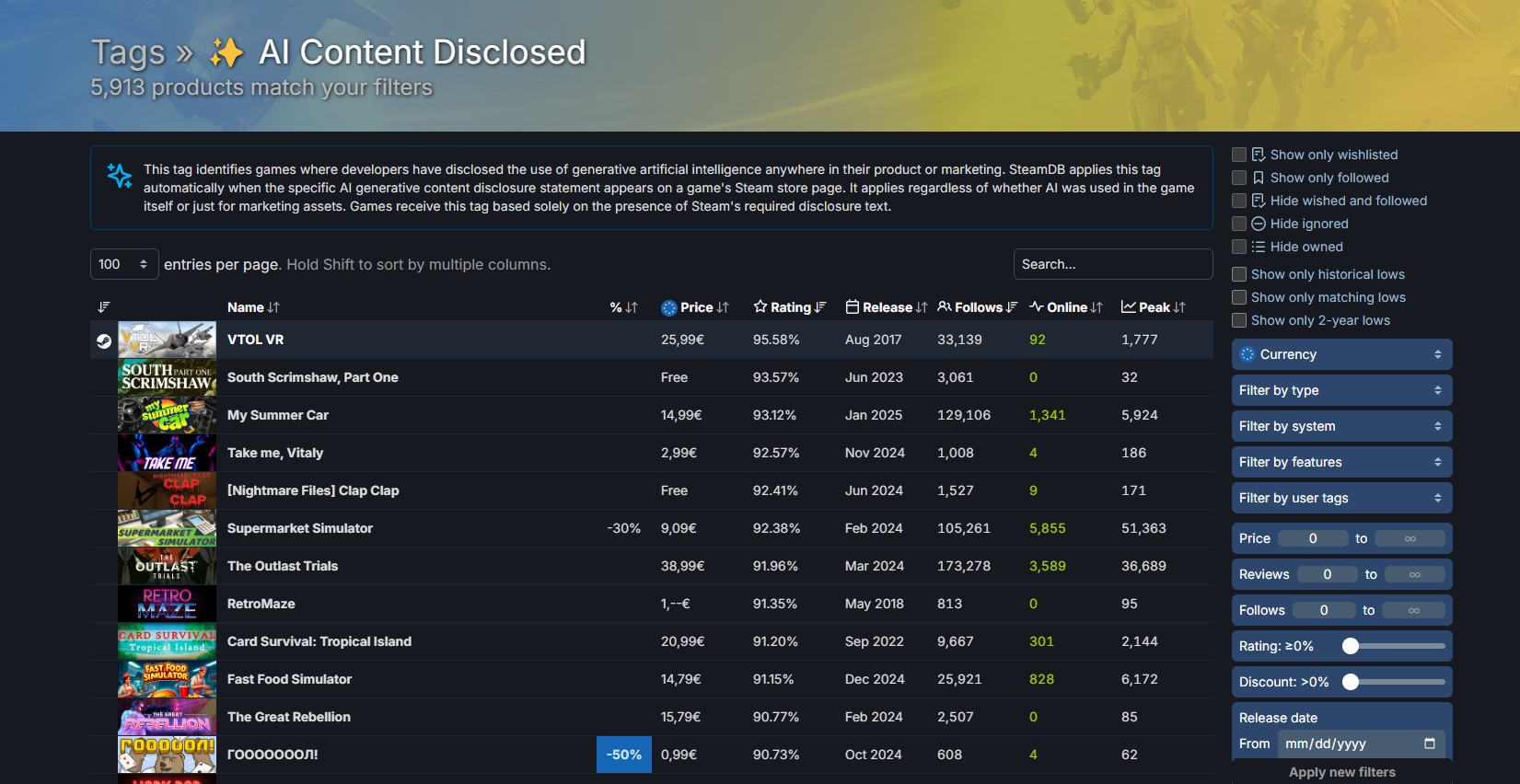Click Price minimum value field
Viewport: 1520px width, 784px height.
coord(1313,538)
